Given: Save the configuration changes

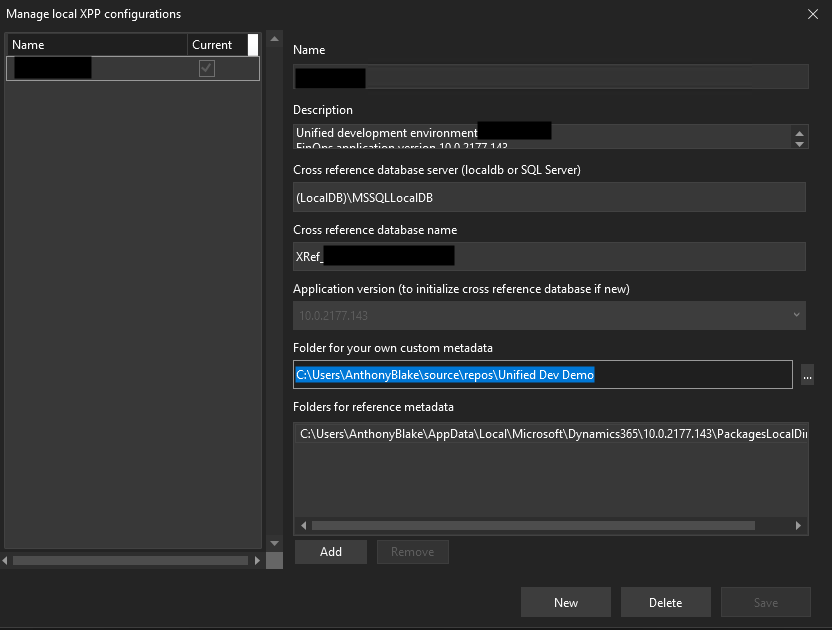Looking at the screenshot, I should (x=766, y=602).
